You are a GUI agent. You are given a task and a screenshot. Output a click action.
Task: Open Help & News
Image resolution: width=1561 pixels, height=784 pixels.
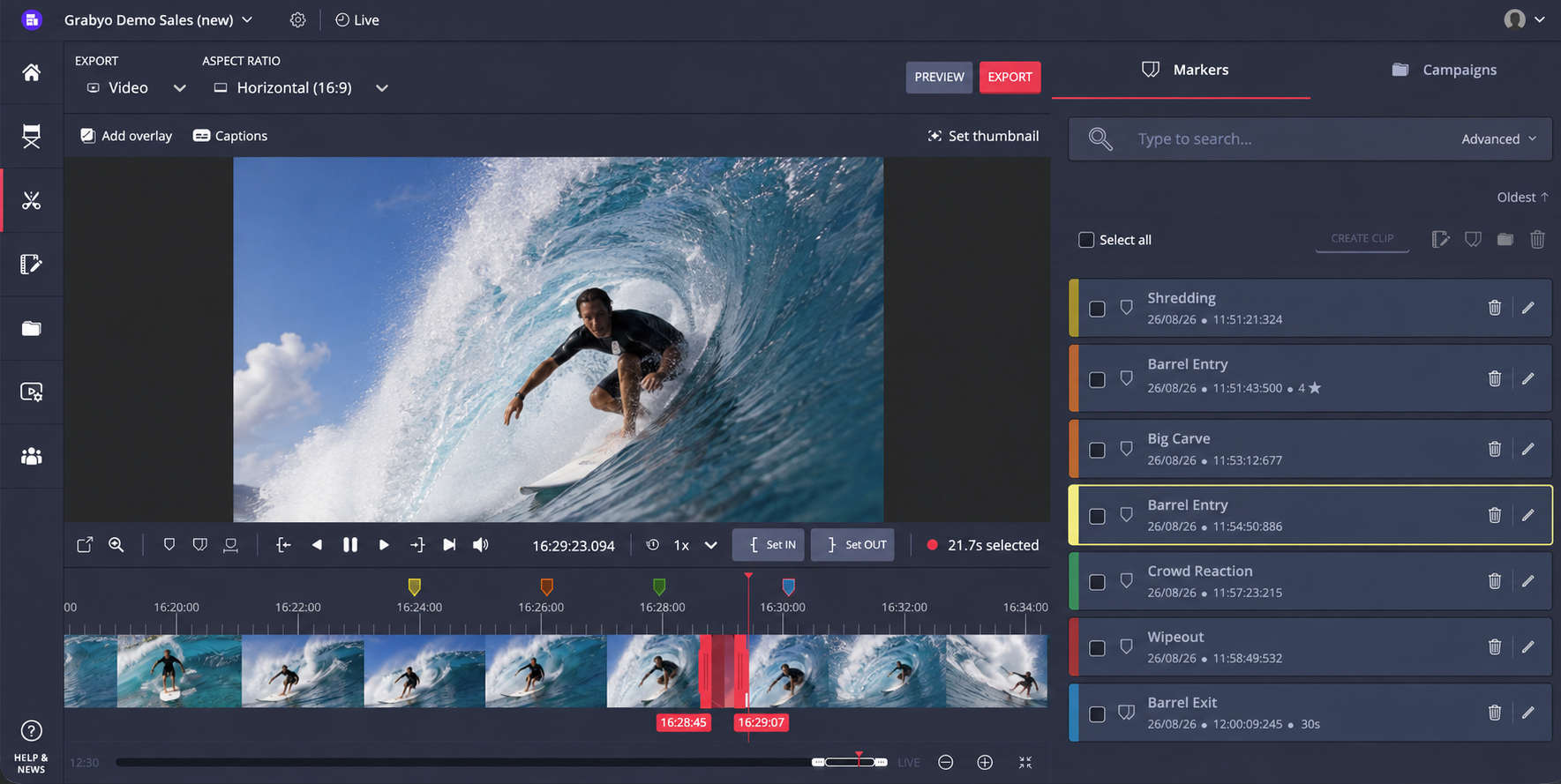(x=31, y=746)
